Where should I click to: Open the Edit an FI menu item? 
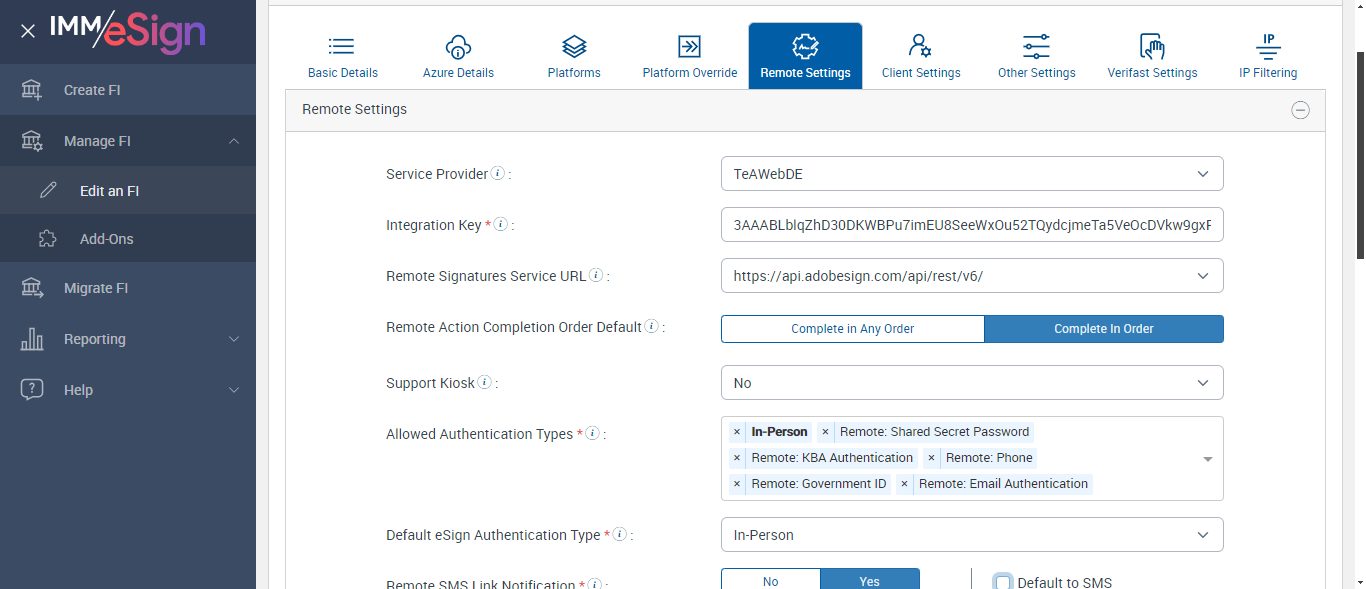point(128,190)
